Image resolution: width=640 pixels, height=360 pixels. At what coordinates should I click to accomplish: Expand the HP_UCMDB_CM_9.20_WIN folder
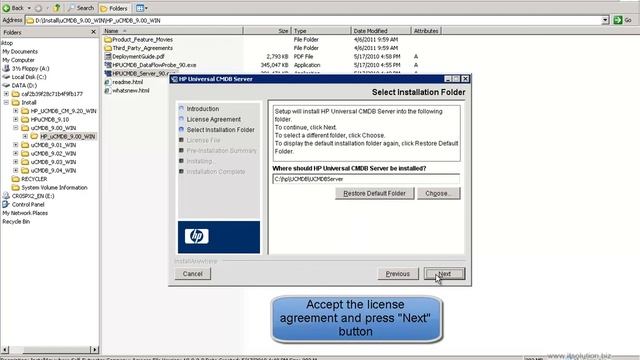(16, 111)
